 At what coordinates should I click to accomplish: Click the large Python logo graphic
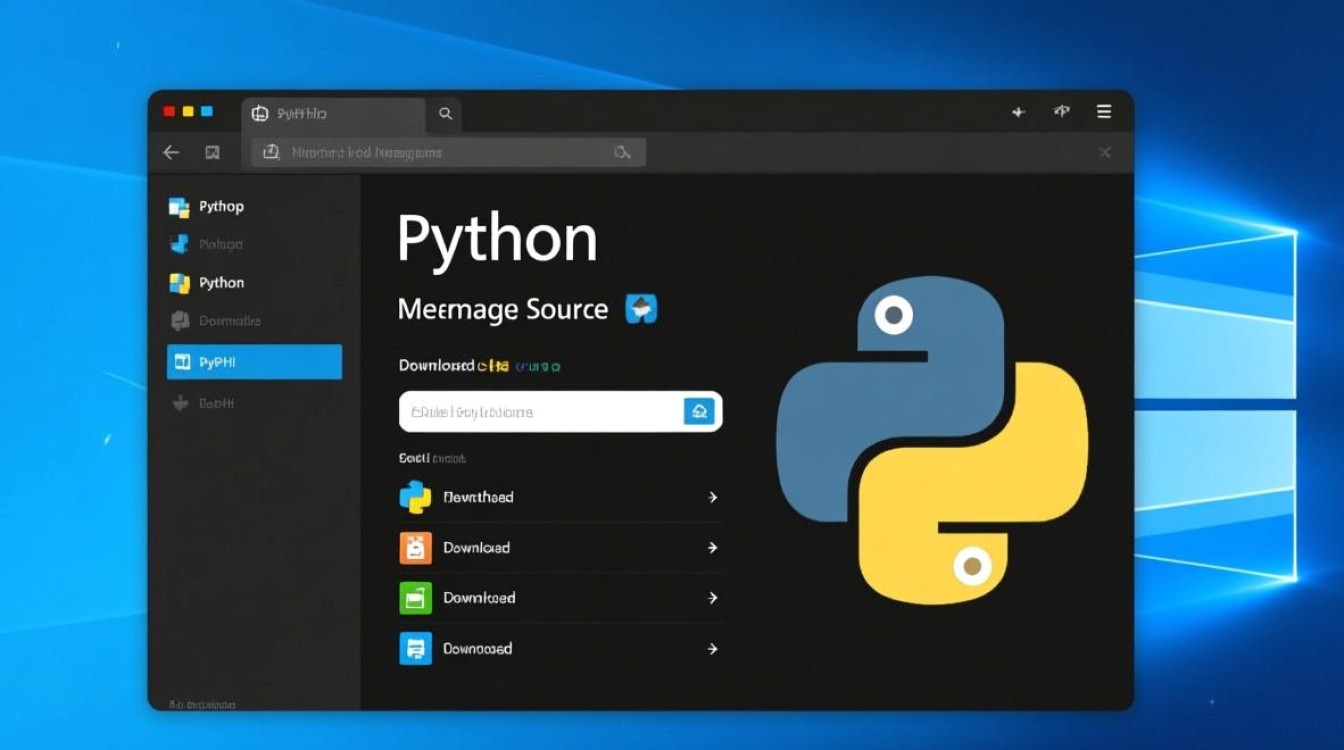[x=931, y=440]
